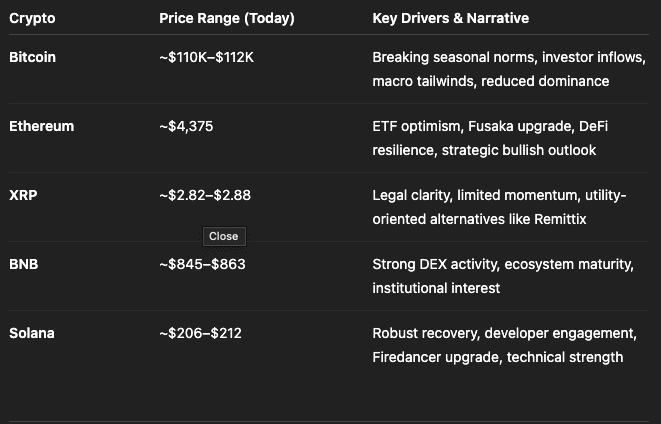The height and width of the screenshot is (424, 661).
Task: Select the XRP row name
Action: pyautogui.click(x=23, y=195)
